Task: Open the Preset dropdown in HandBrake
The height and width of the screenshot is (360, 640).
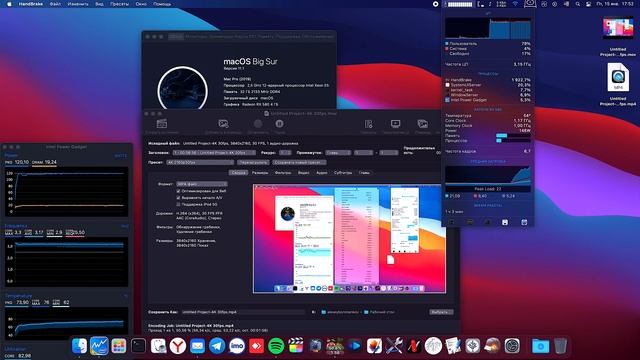Action: 200,162
